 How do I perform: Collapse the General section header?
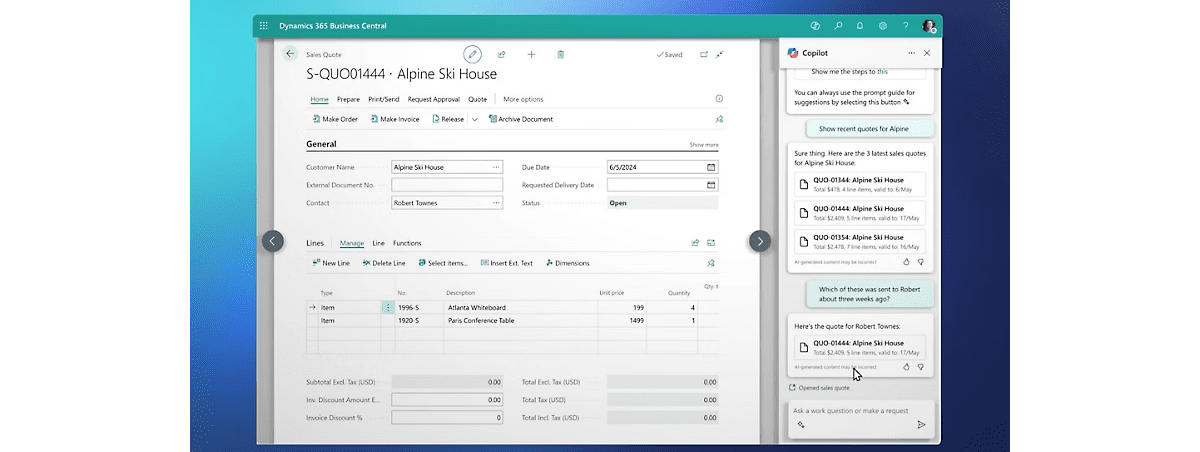[321, 144]
